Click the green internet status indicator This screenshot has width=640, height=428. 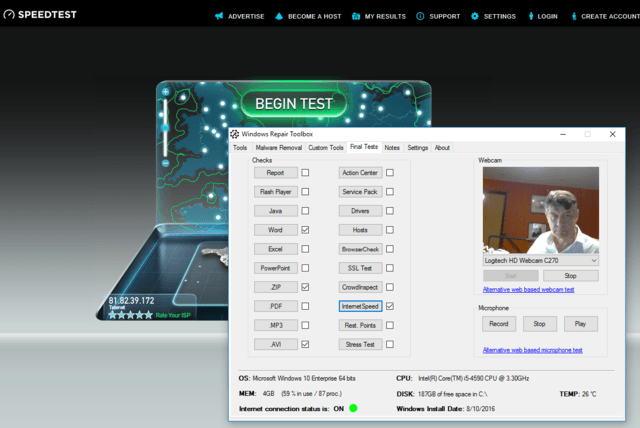pyautogui.click(x=353, y=408)
